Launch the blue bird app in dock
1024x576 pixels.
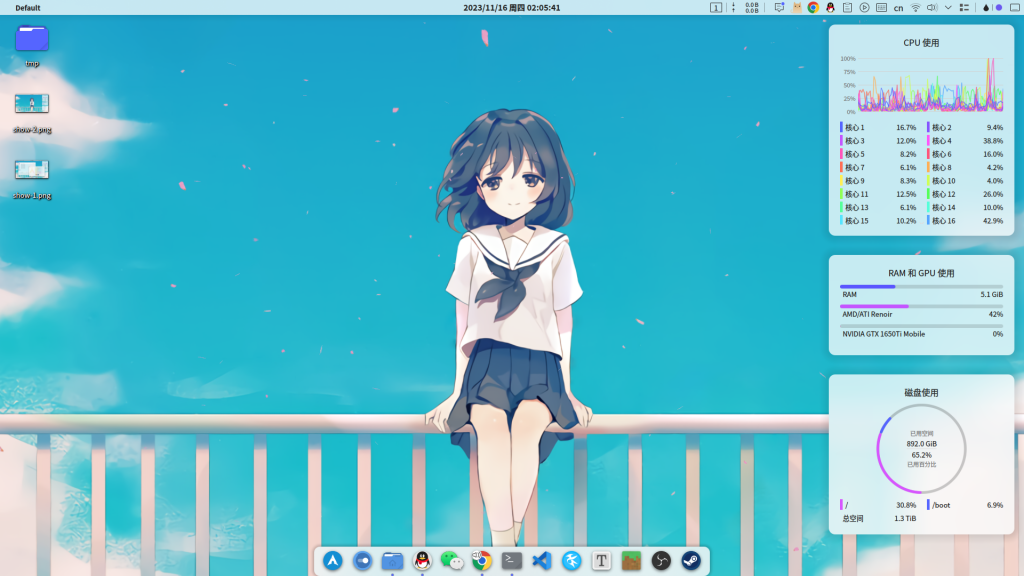coord(571,560)
